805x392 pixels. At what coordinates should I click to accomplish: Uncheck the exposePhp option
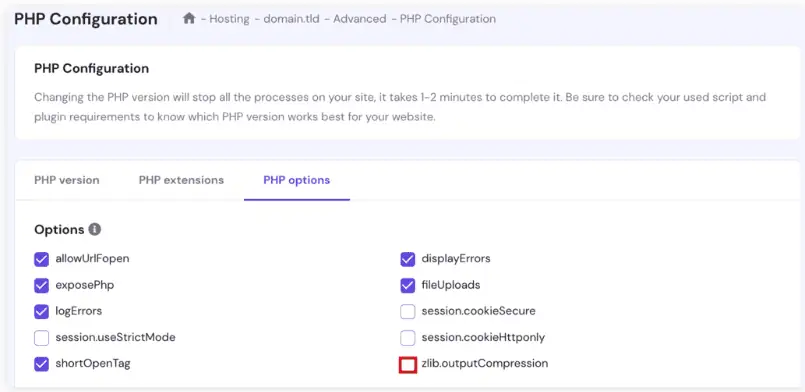41,286
